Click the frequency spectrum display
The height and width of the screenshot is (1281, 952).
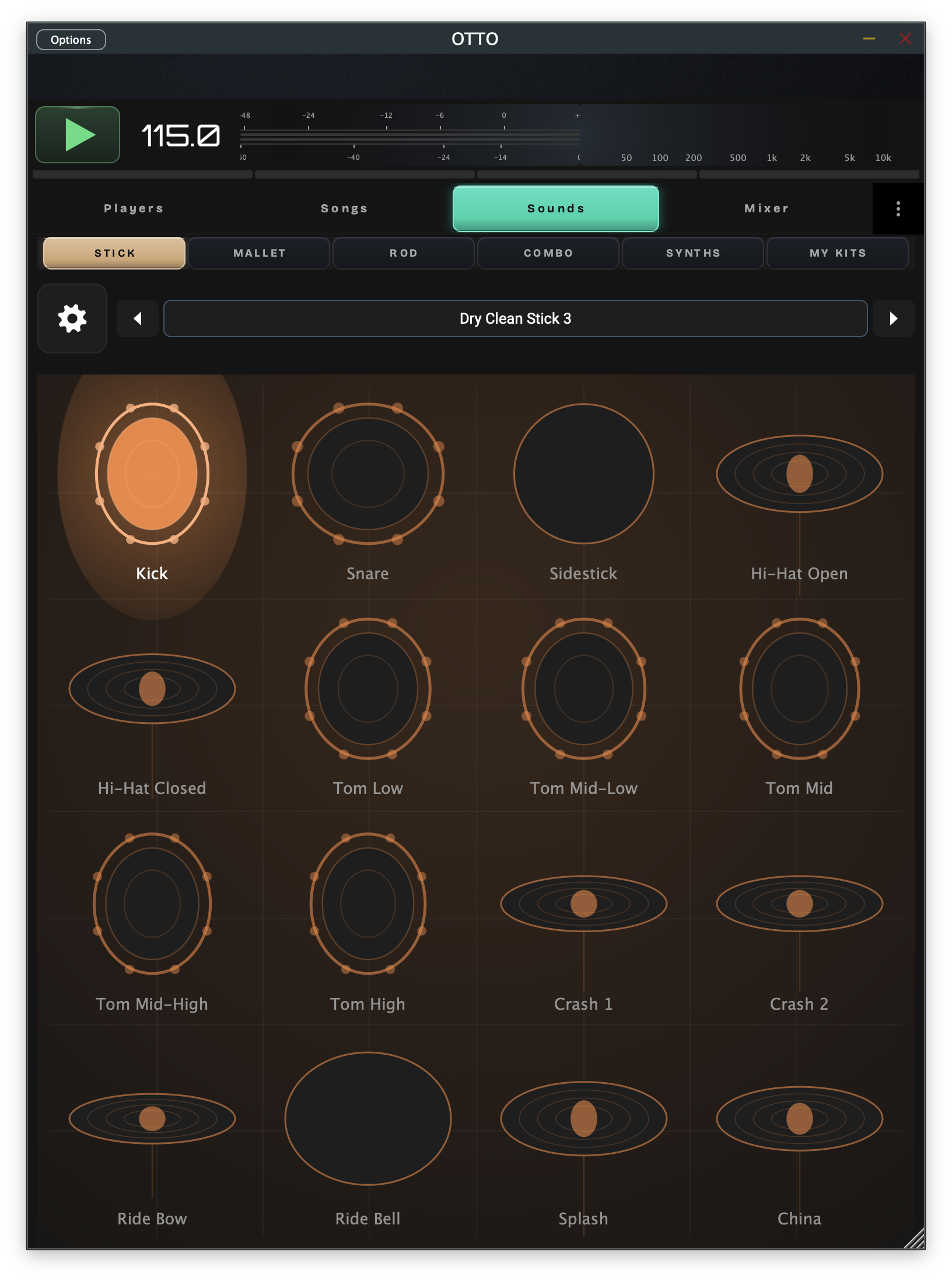pos(750,135)
